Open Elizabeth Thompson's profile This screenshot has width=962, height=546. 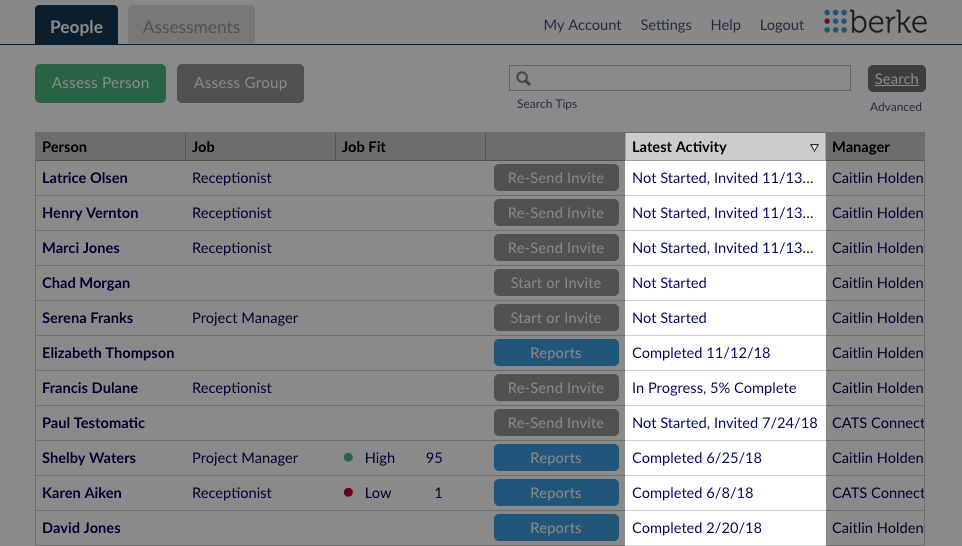(108, 353)
